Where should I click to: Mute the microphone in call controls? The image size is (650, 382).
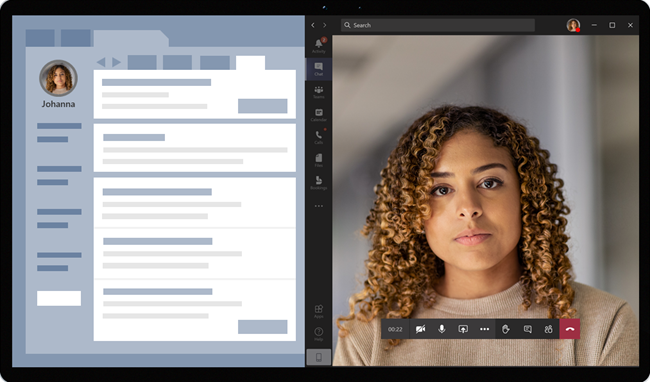442,329
